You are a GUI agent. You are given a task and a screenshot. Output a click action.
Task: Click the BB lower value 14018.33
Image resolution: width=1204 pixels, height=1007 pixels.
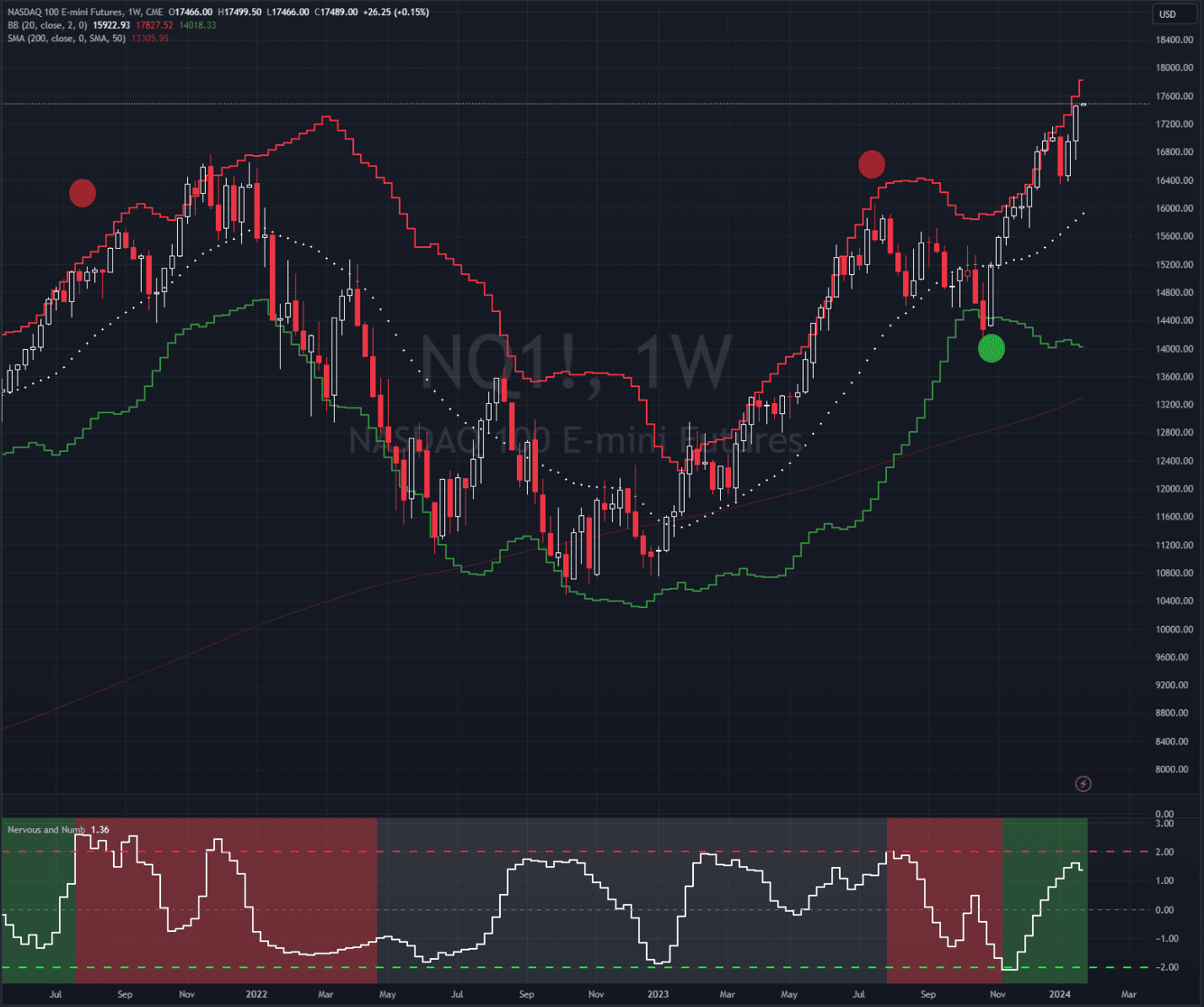pyautogui.click(x=197, y=25)
